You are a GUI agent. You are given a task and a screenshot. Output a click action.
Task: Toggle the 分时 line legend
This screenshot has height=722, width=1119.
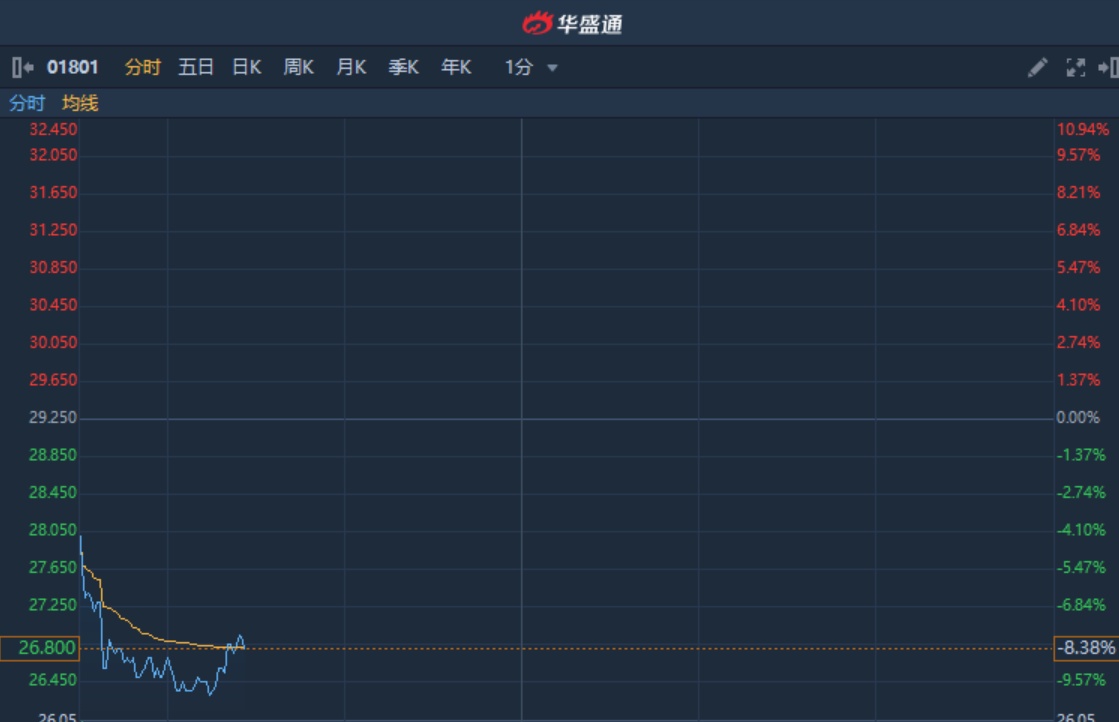pos(27,103)
